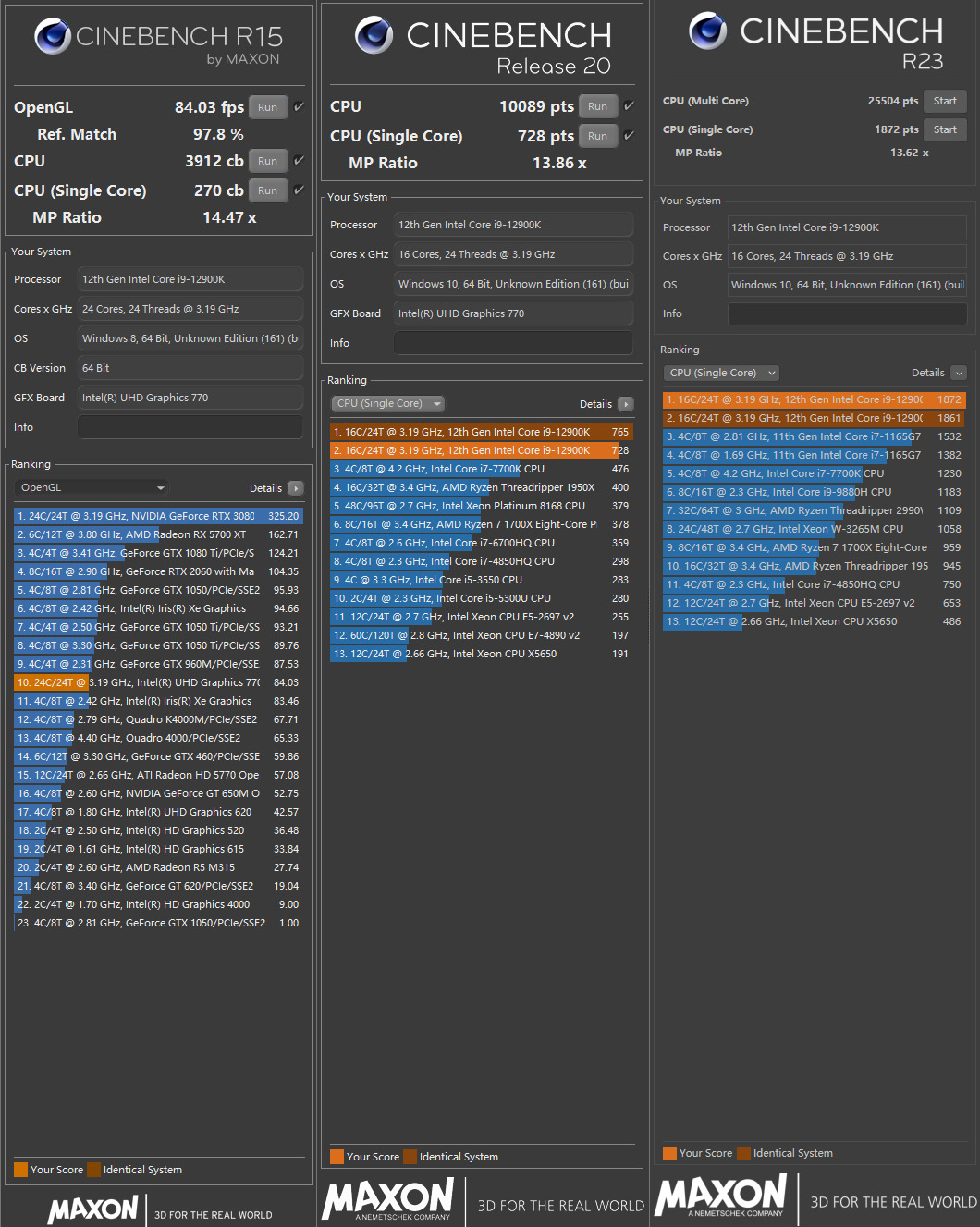The image size is (980, 1227).
Task: Select rank 12 Quadro K4000M row in R15
Action: (x=158, y=719)
